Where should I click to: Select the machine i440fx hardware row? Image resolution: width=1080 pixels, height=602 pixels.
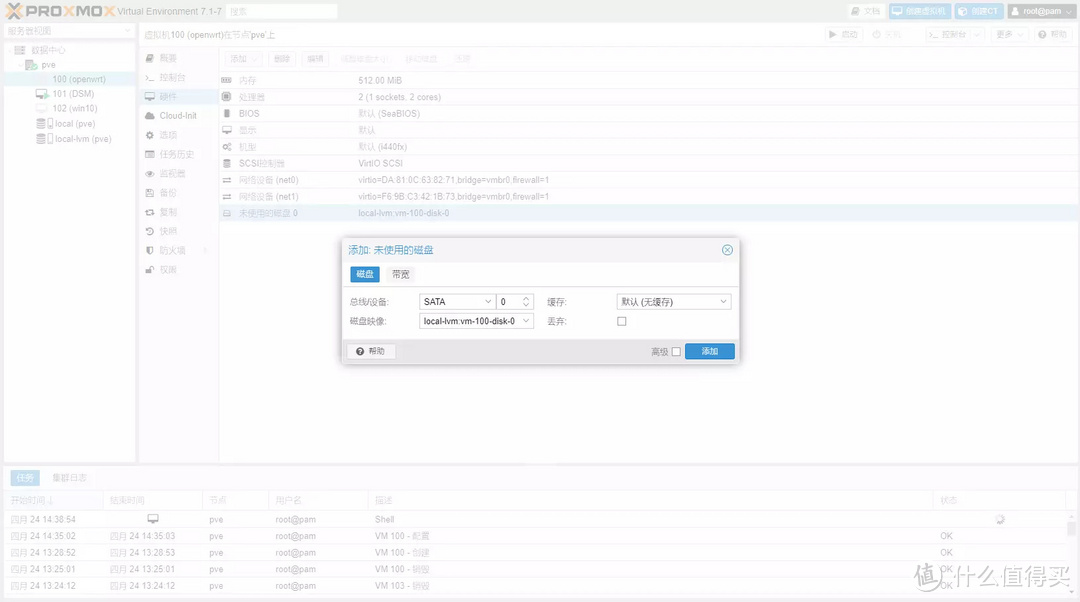[649, 147]
